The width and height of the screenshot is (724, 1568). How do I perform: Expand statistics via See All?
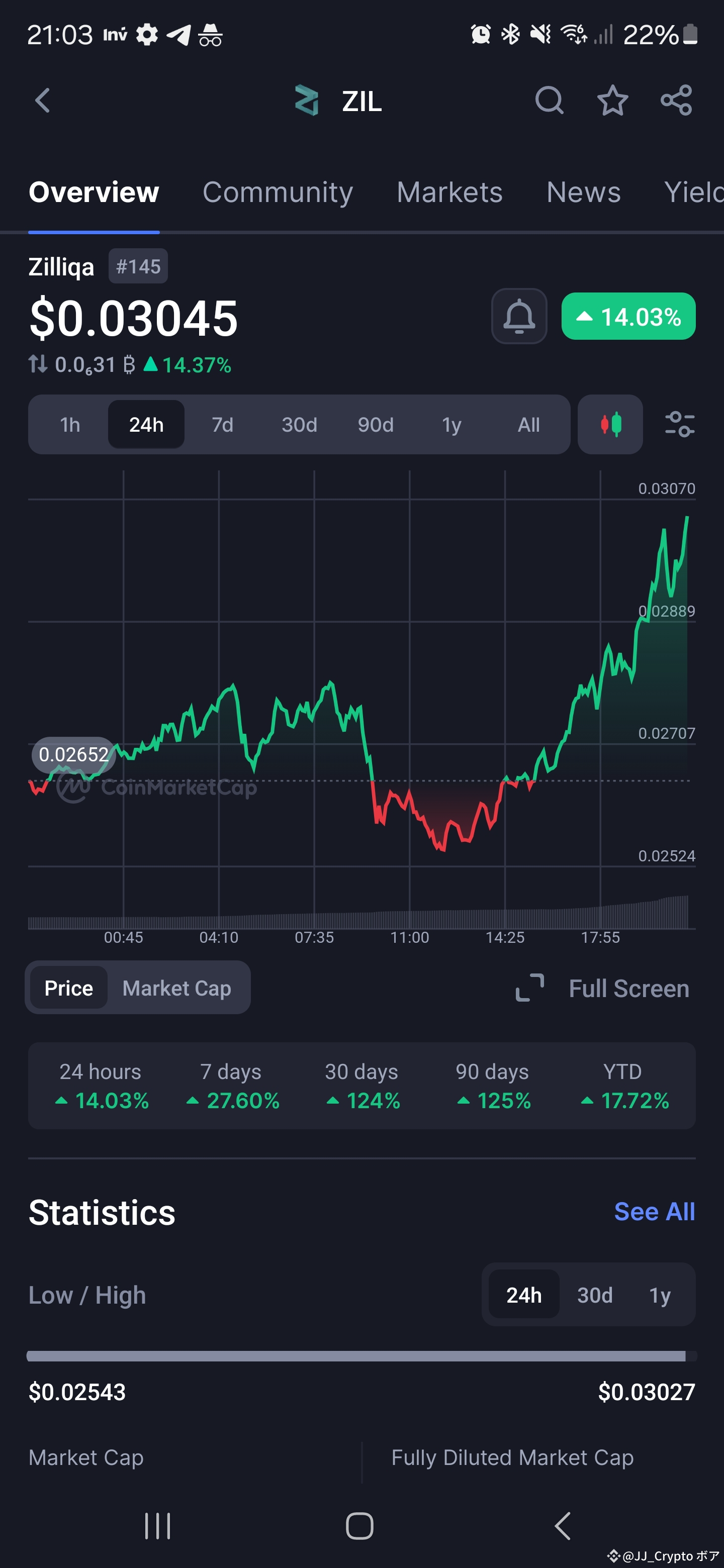[655, 1211]
